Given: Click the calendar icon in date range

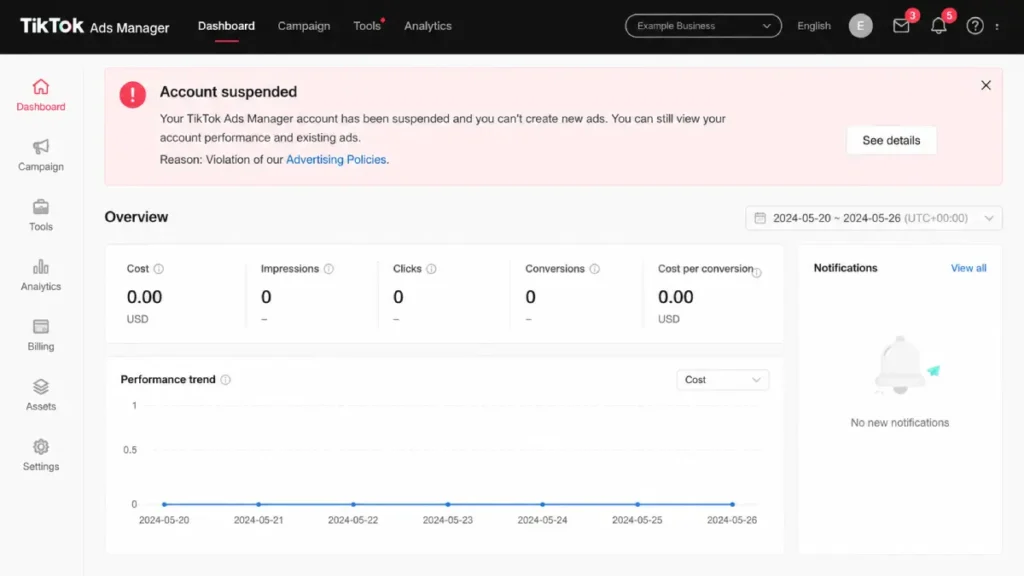Looking at the screenshot, I should [760, 218].
